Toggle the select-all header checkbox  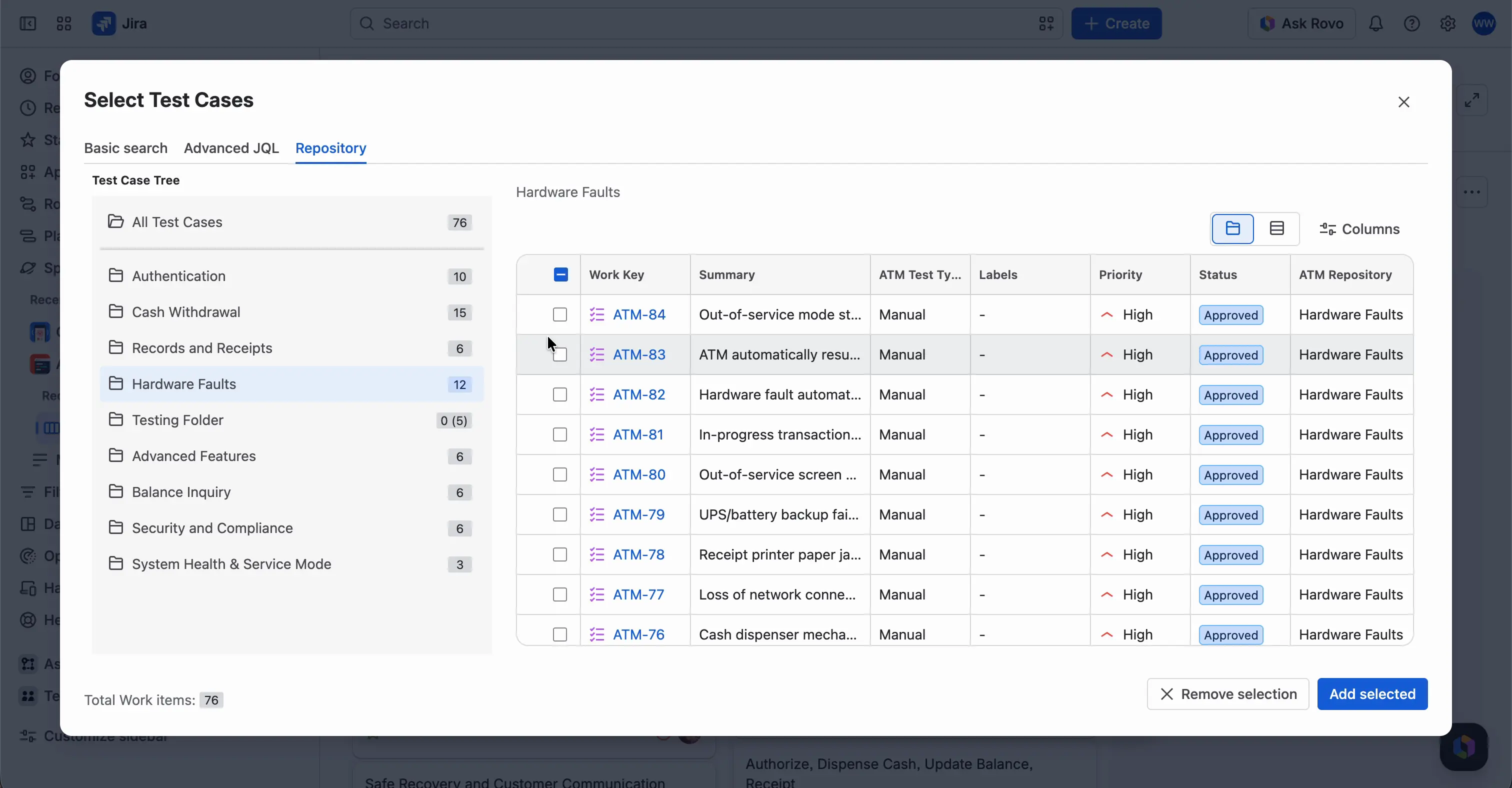point(560,274)
